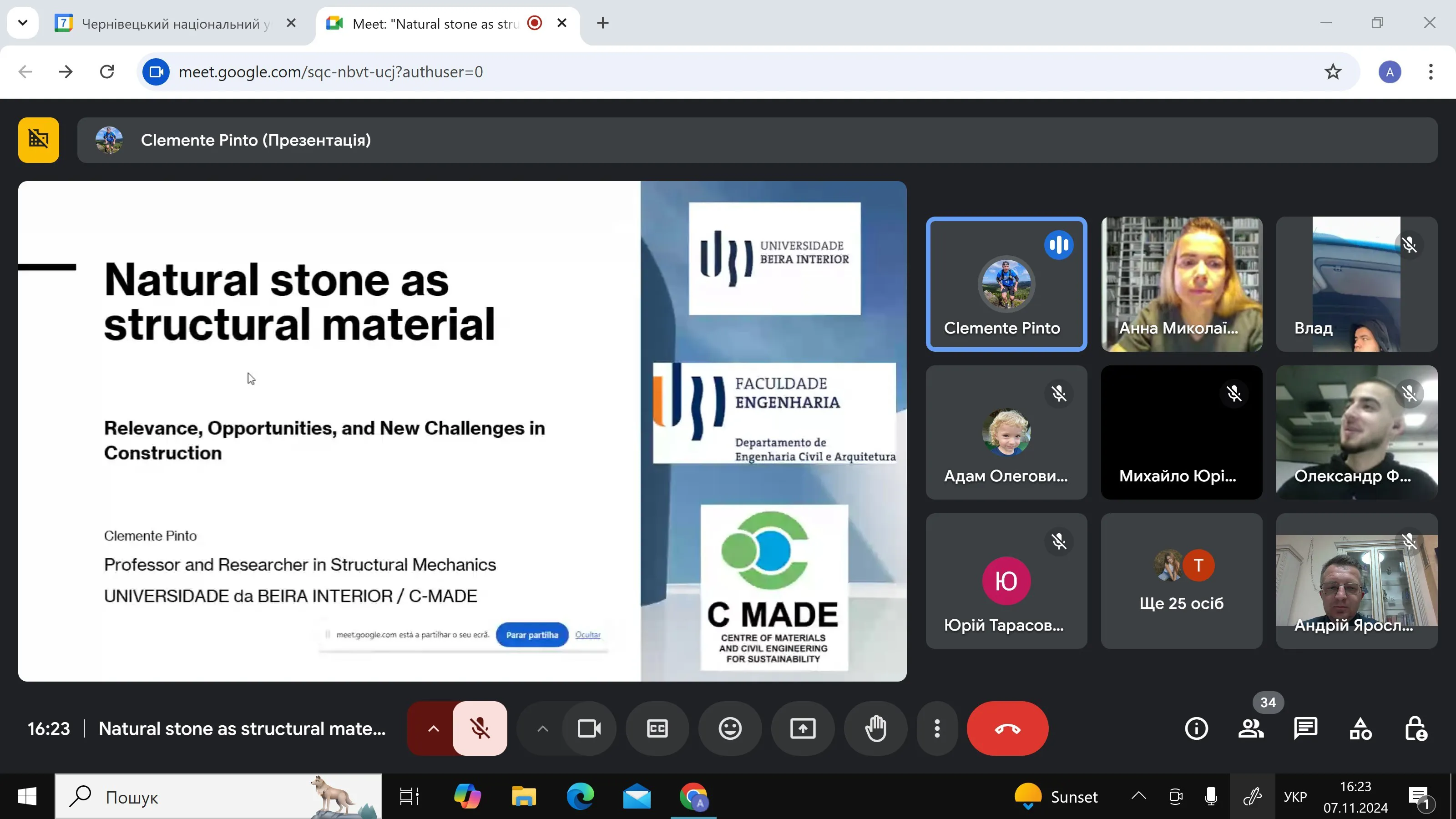The image size is (1456, 819).
Task: Click the present screen icon
Action: 803,728
